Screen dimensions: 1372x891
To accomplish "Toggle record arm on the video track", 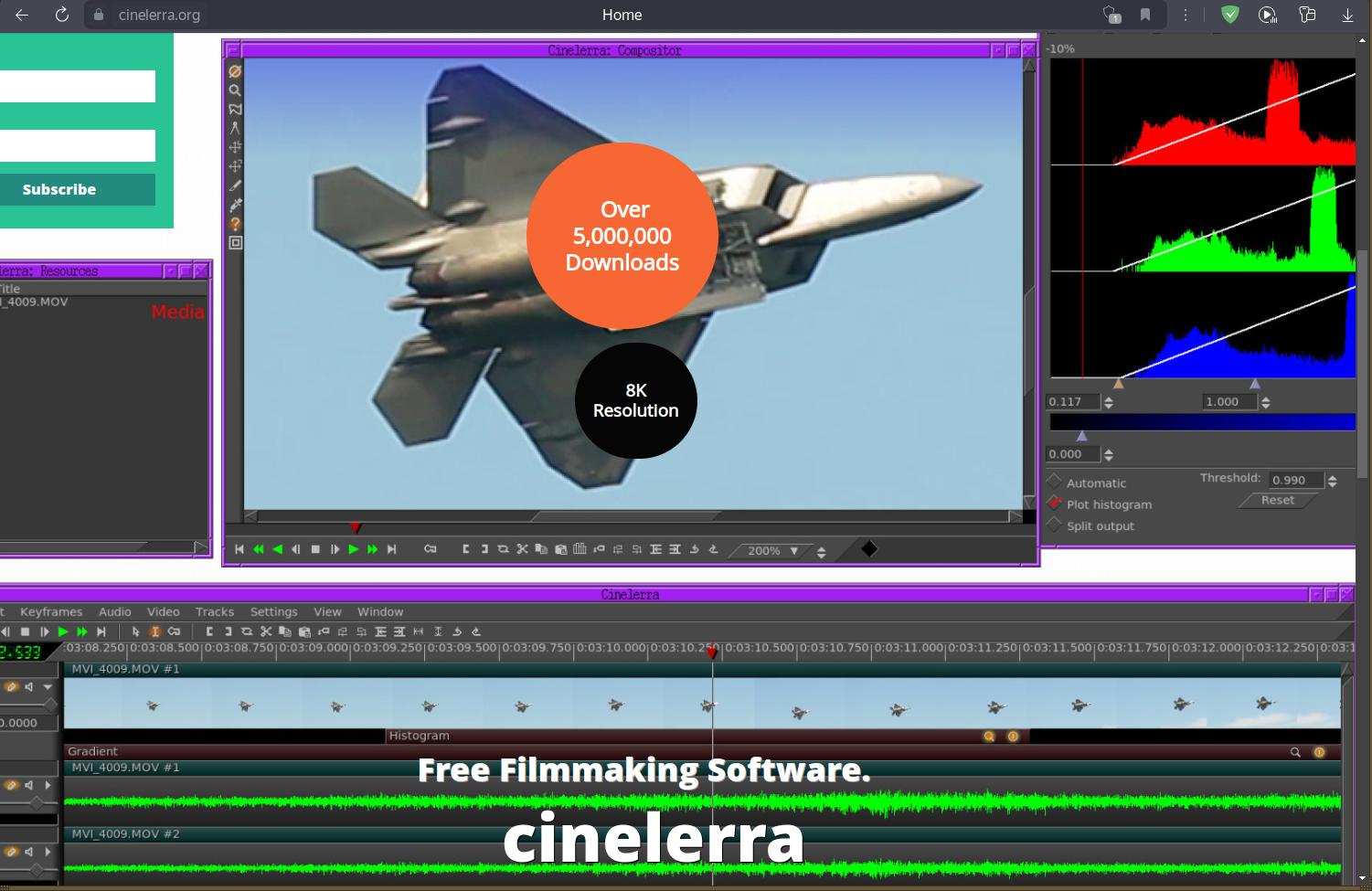I will click(11, 686).
